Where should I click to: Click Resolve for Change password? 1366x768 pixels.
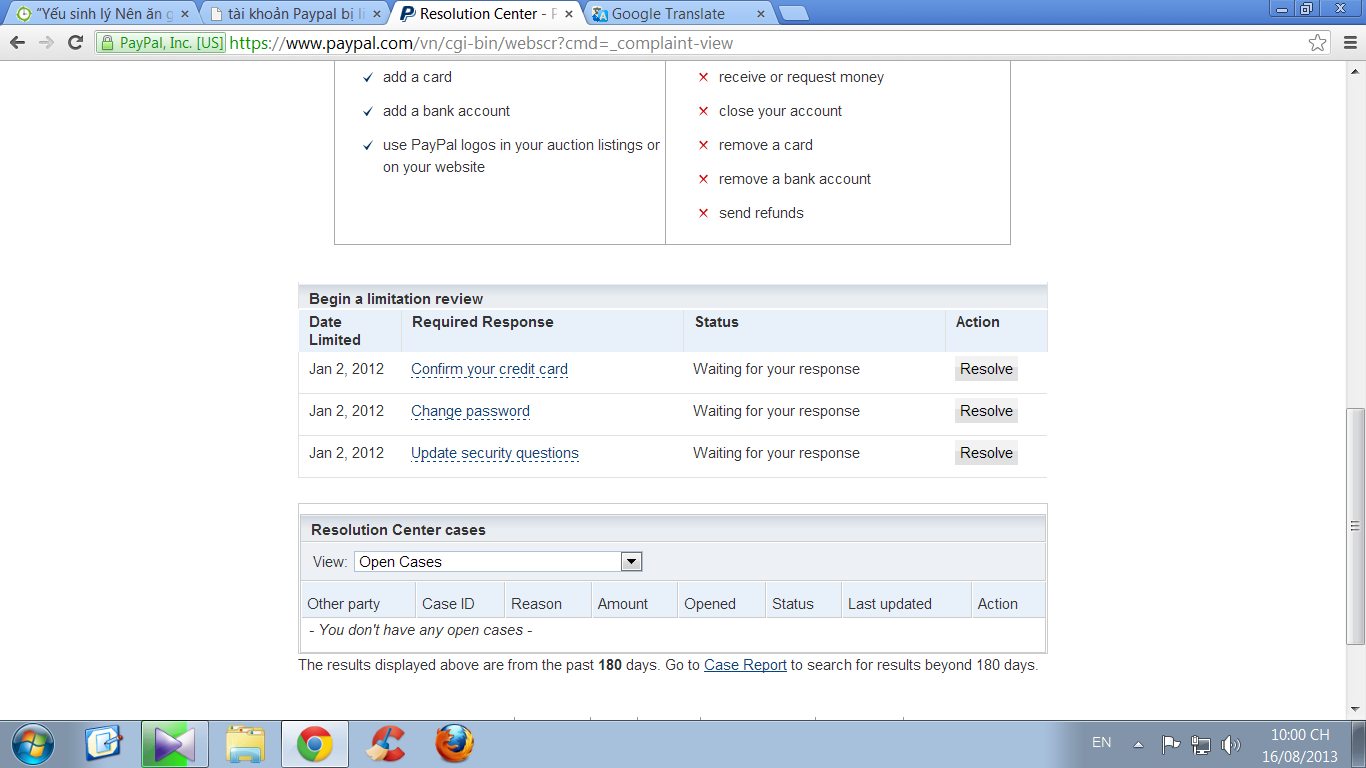986,411
